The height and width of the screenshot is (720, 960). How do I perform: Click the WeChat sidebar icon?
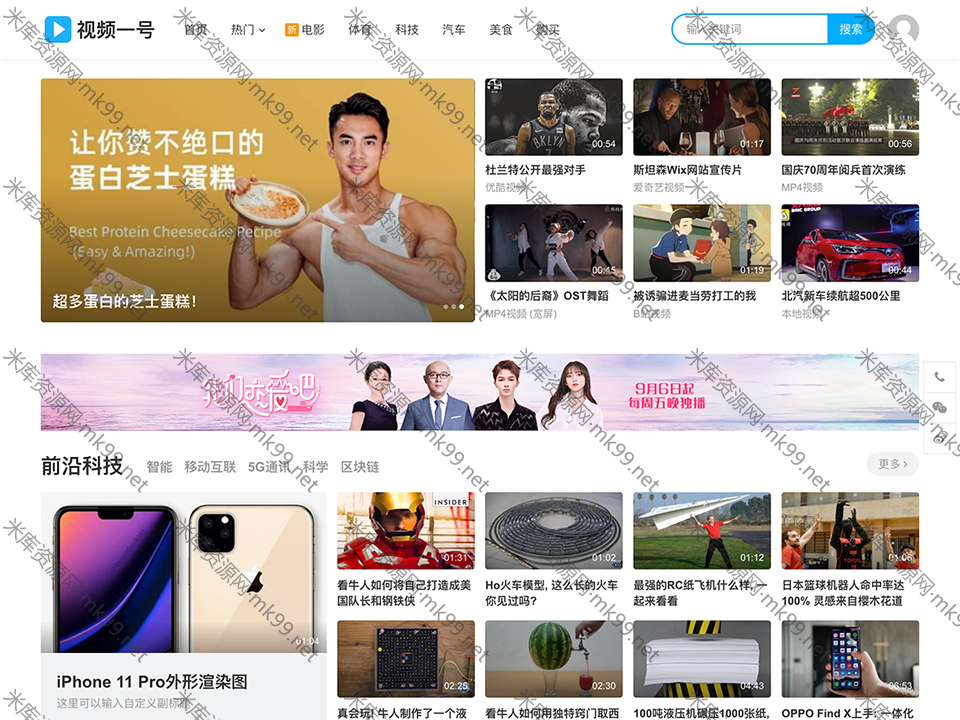point(940,408)
